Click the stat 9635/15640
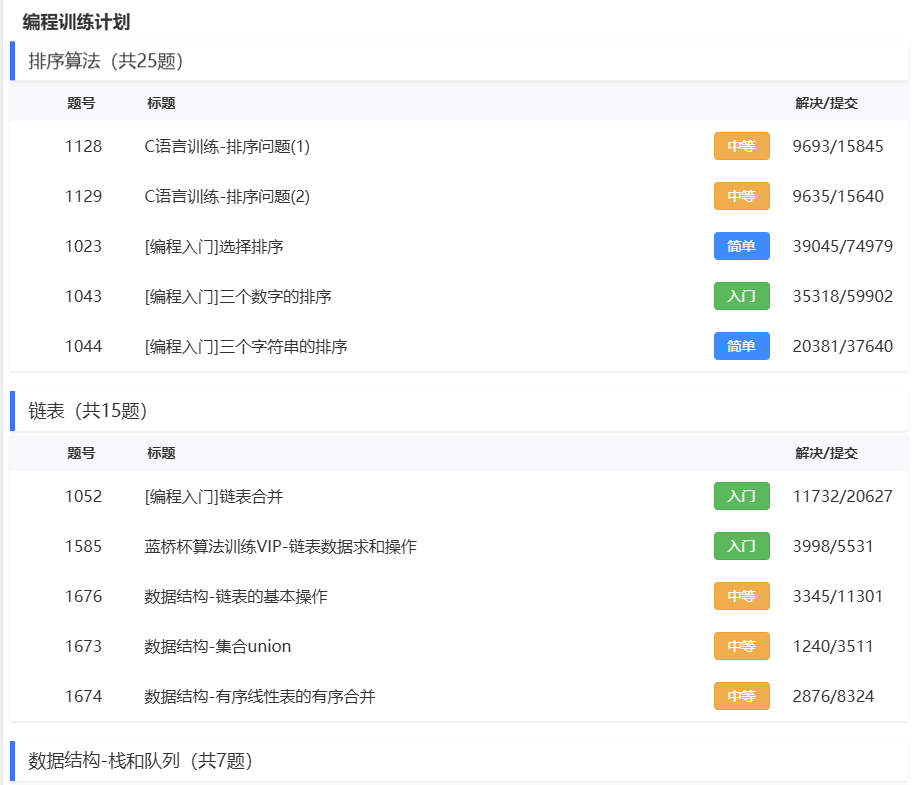915x785 pixels. click(x=838, y=196)
